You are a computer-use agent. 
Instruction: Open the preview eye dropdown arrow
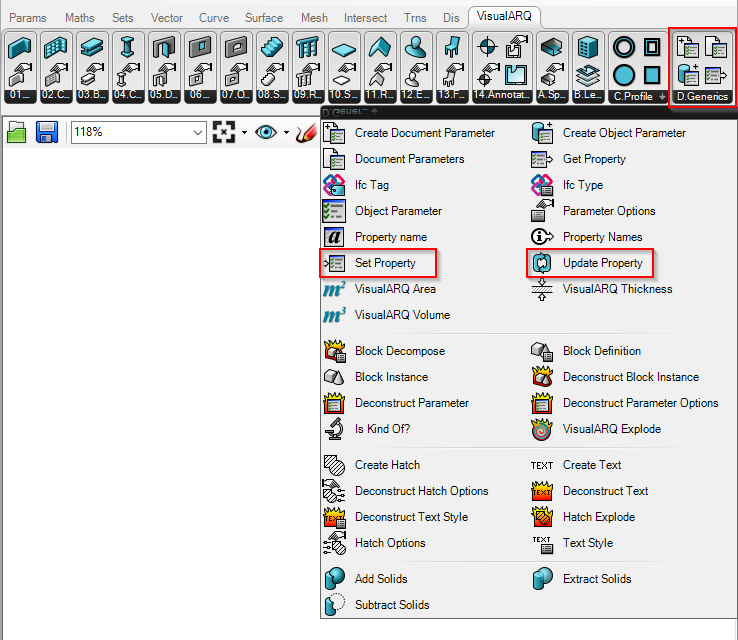pyautogui.click(x=286, y=132)
